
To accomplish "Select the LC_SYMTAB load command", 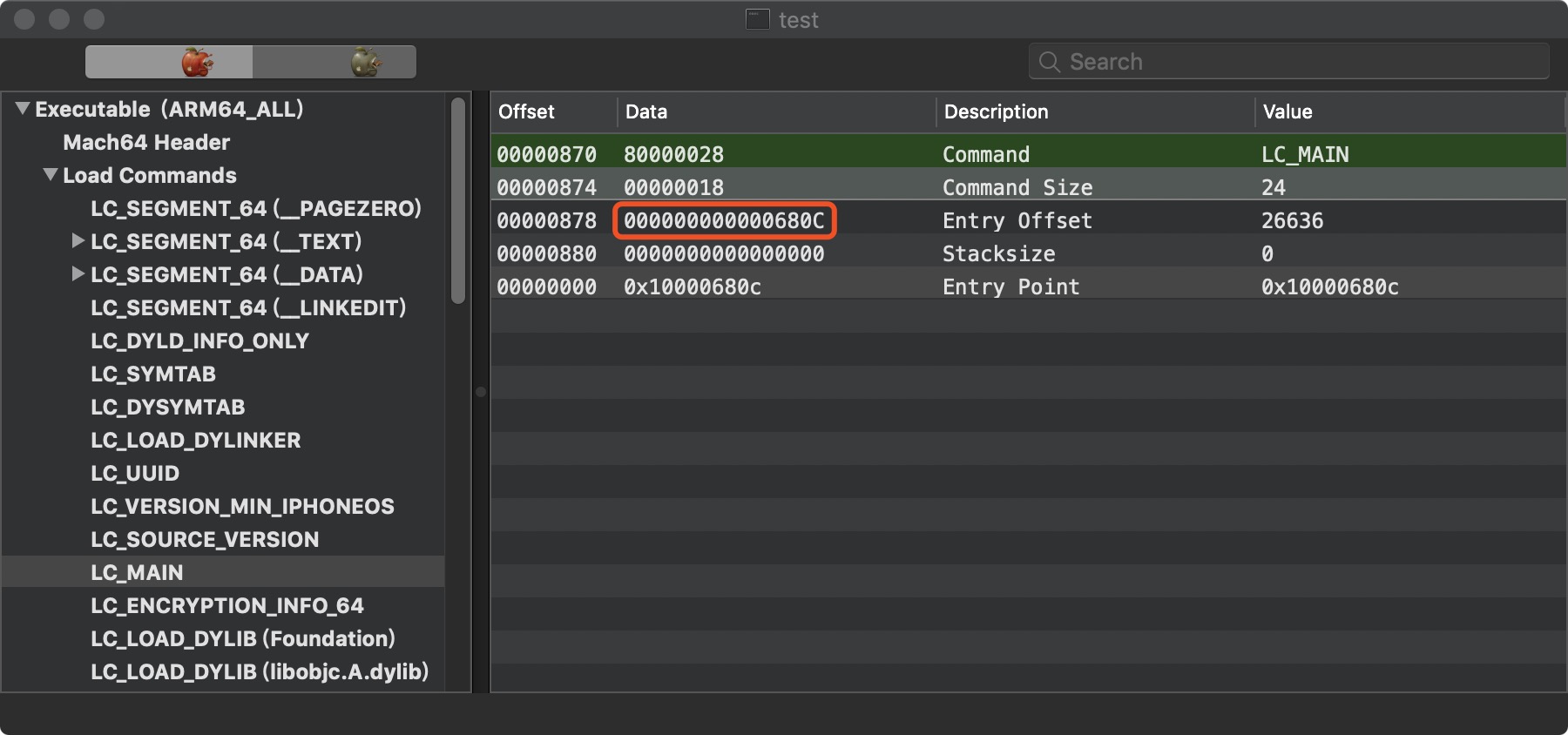I will (x=153, y=374).
